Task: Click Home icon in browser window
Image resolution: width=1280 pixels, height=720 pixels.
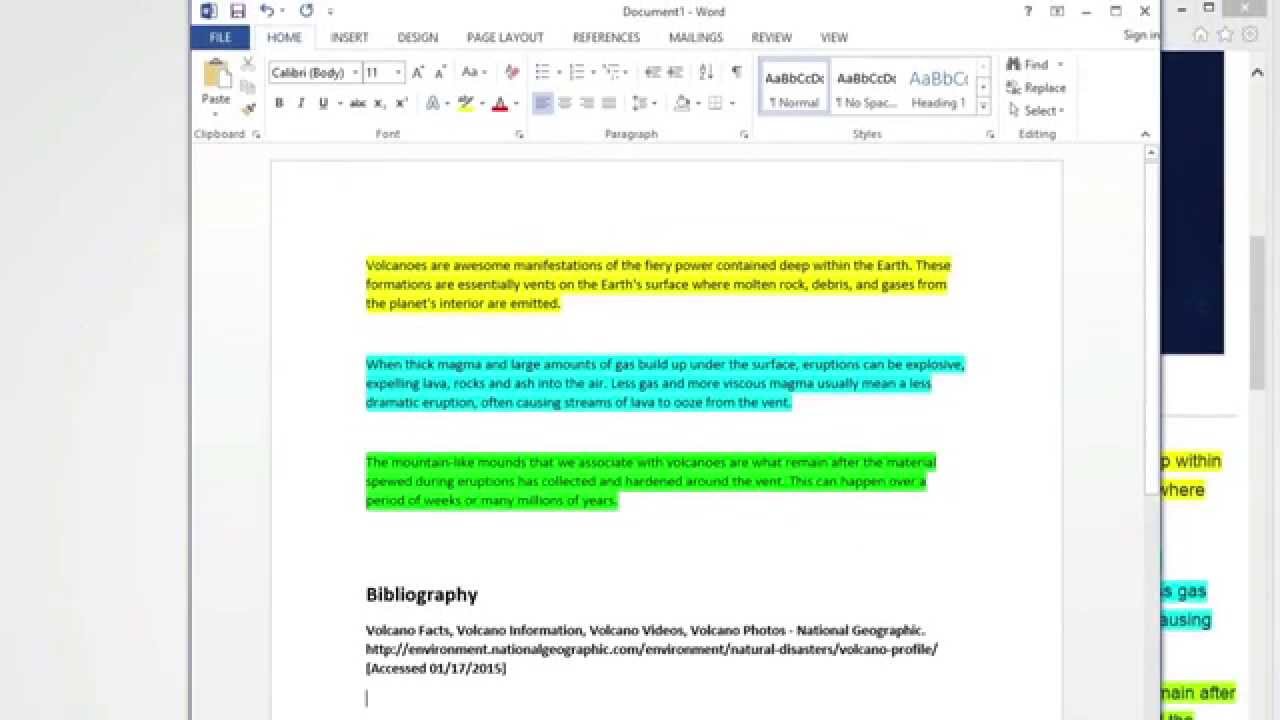Action: click(x=1201, y=34)
